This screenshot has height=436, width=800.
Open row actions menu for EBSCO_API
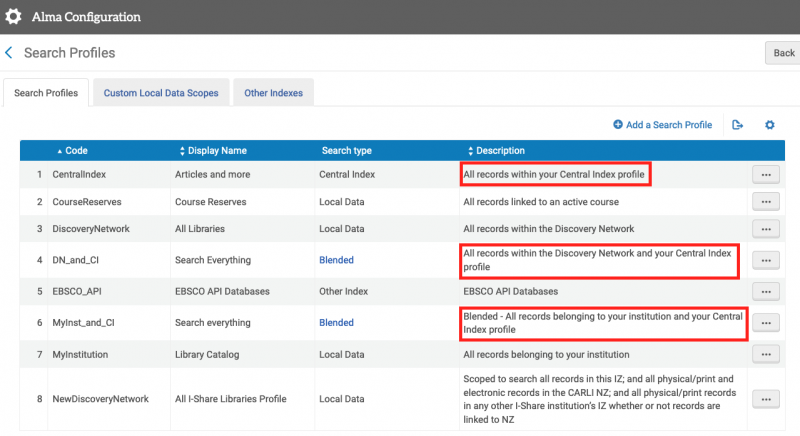(x=766, y=292)
